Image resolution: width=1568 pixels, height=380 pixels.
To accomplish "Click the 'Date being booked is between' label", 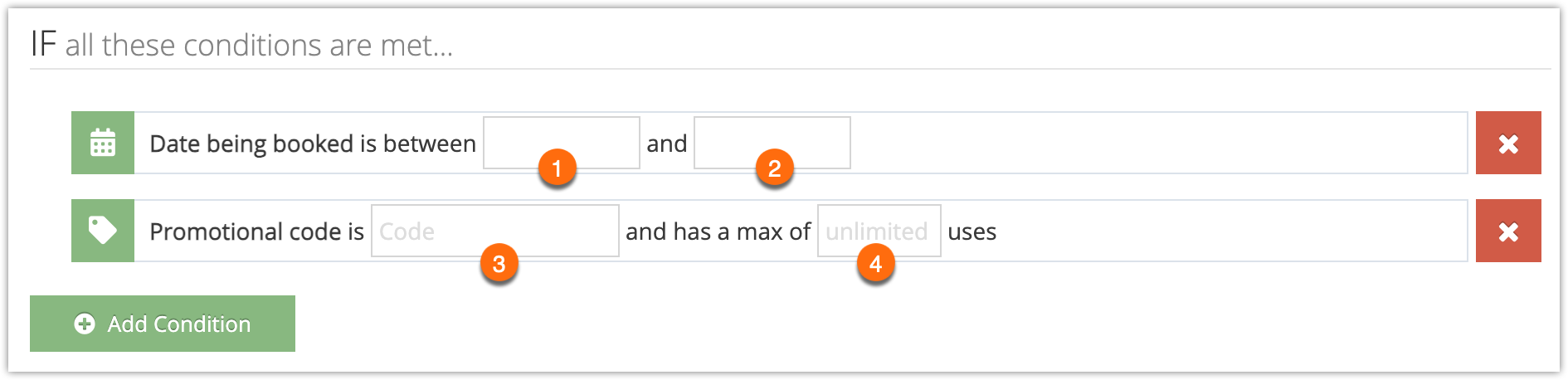I will tap(313, 144).
